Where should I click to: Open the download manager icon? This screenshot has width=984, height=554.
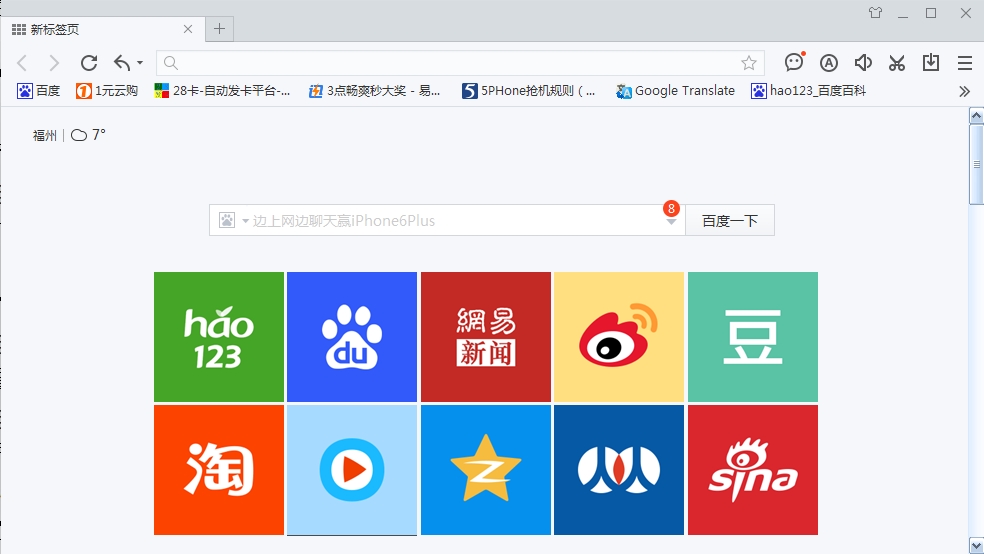tap(930, 63)
